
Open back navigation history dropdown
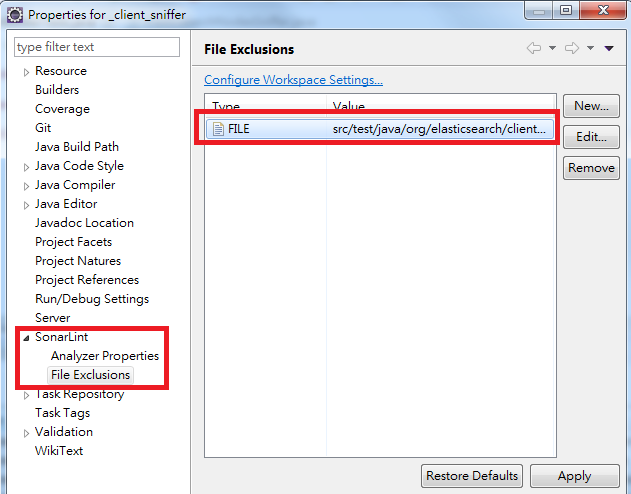click(x=553, y=48)
